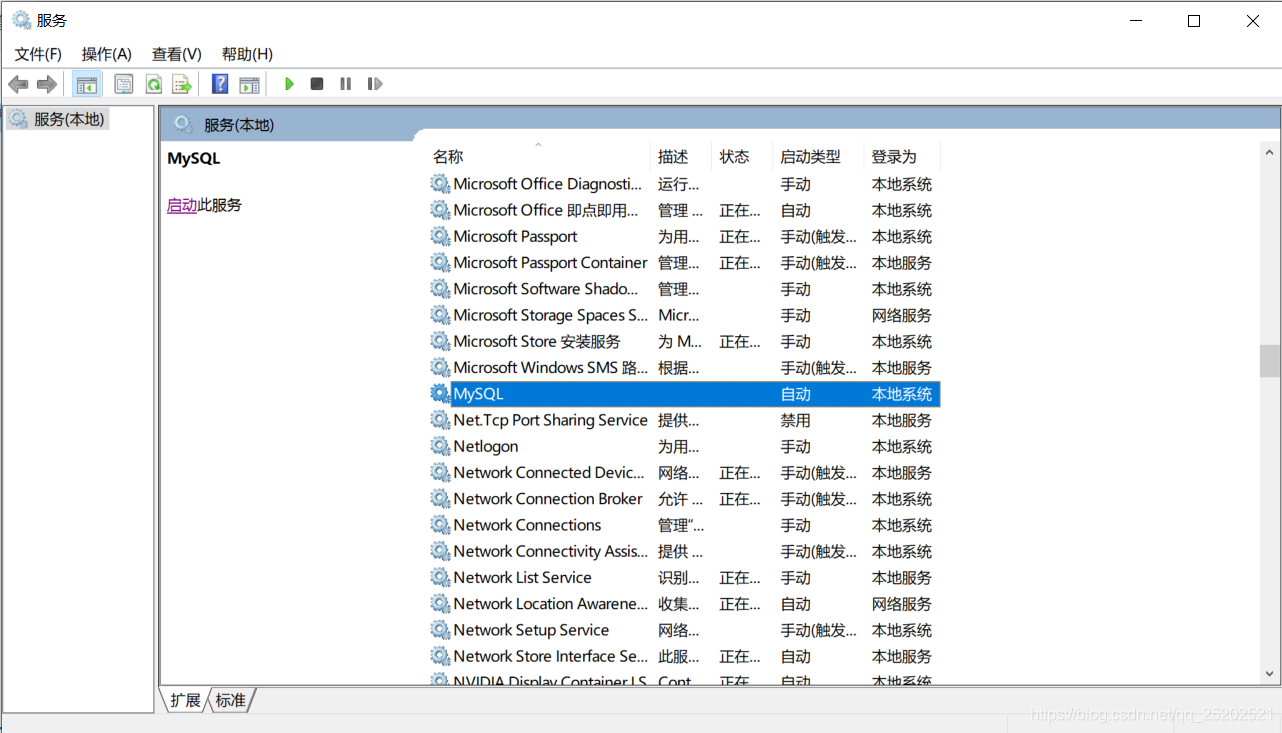Click gear icon of Netlogon row
The height and width of the screenshot is (733, 1282).
tap(440, 446)
